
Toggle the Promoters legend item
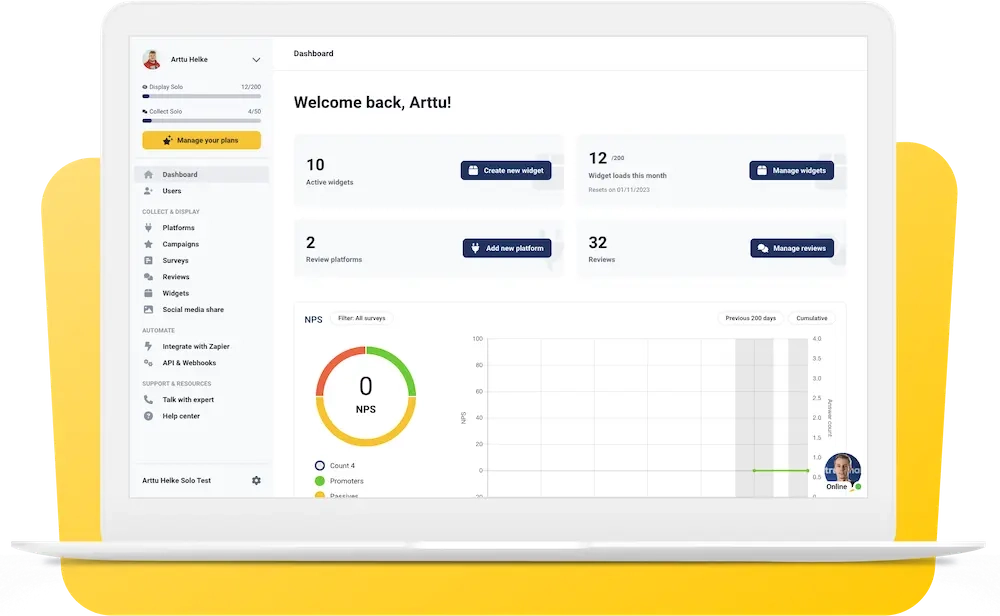pos(320,481)
